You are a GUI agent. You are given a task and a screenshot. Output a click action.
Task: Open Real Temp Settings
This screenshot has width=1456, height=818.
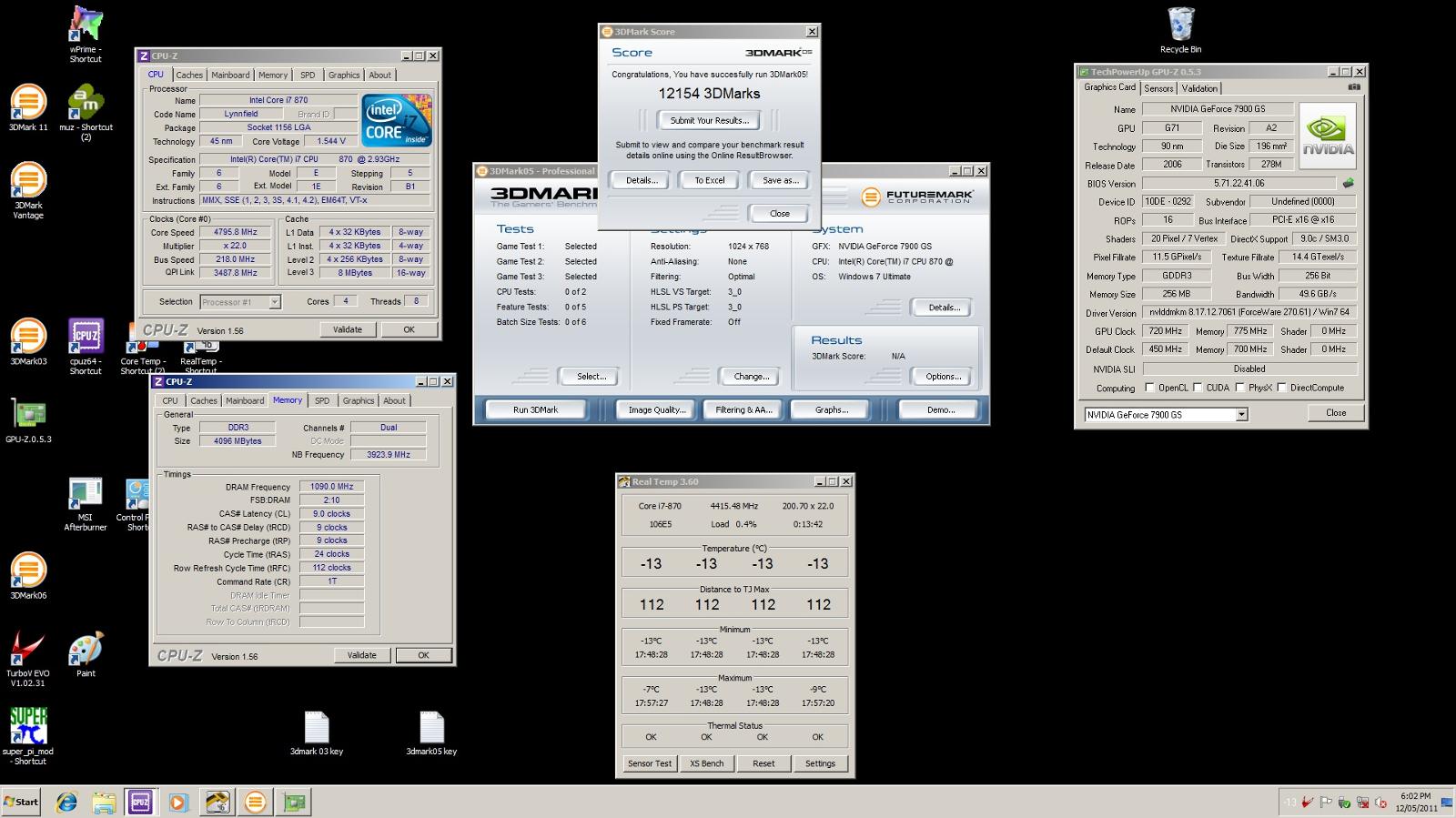(x=820, y=763)
